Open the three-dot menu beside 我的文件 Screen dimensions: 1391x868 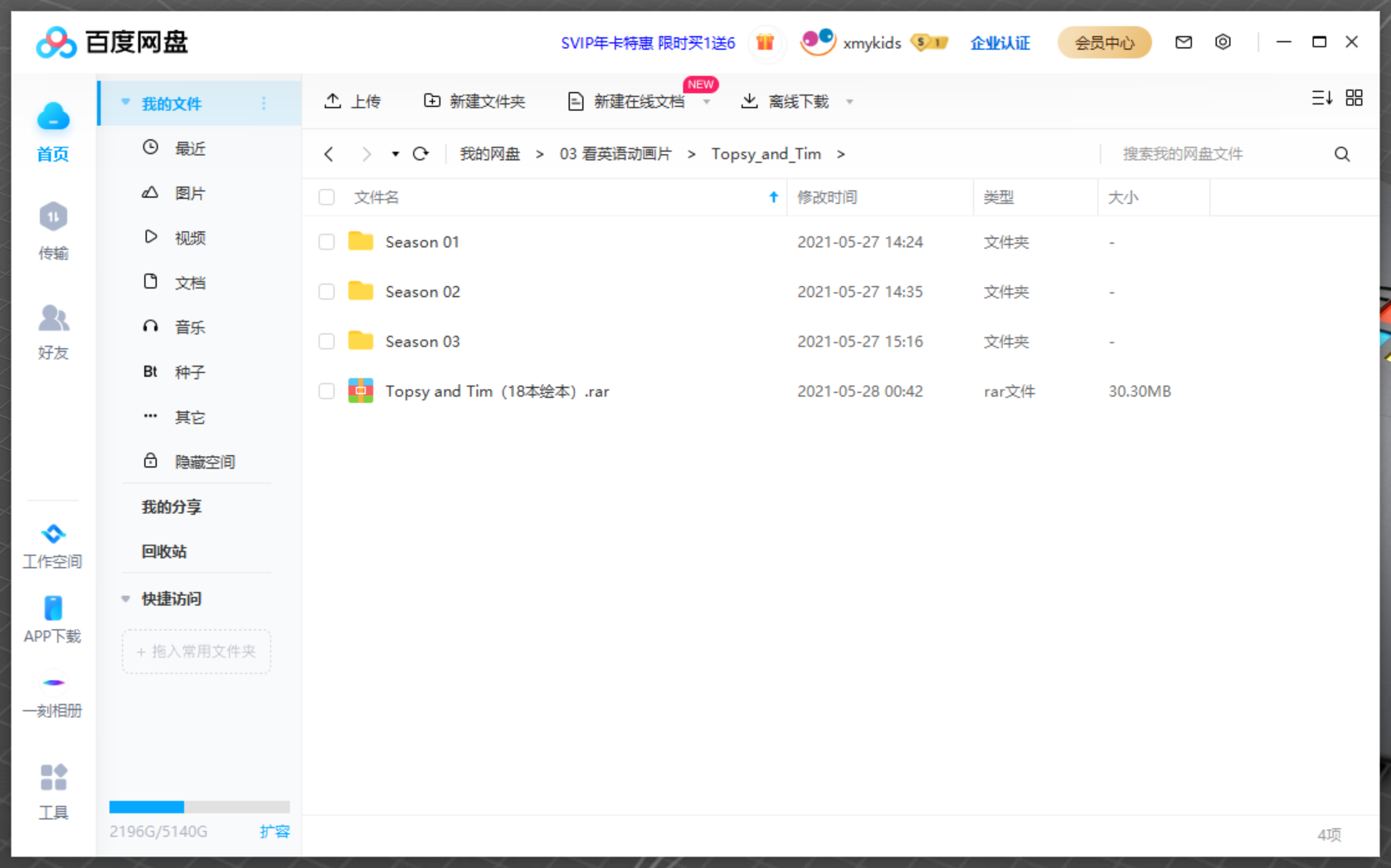264,104
